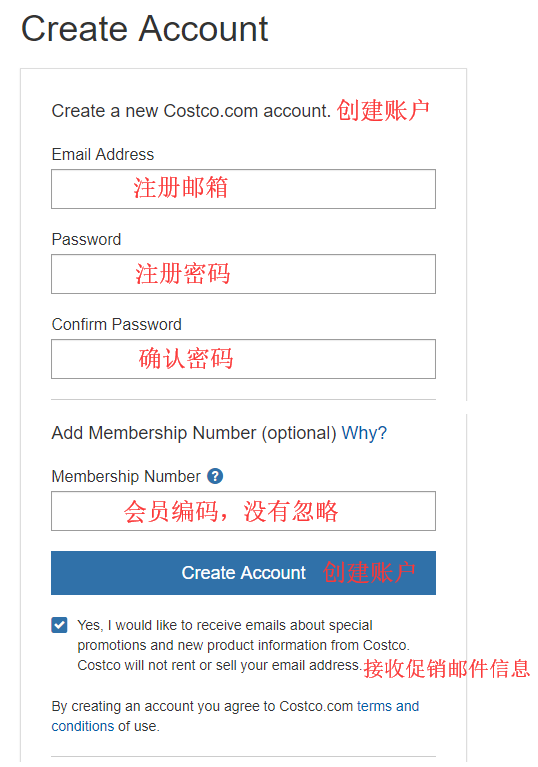Click the Email Address field label
The image size is (538, 767).
[x=103, y=155]
